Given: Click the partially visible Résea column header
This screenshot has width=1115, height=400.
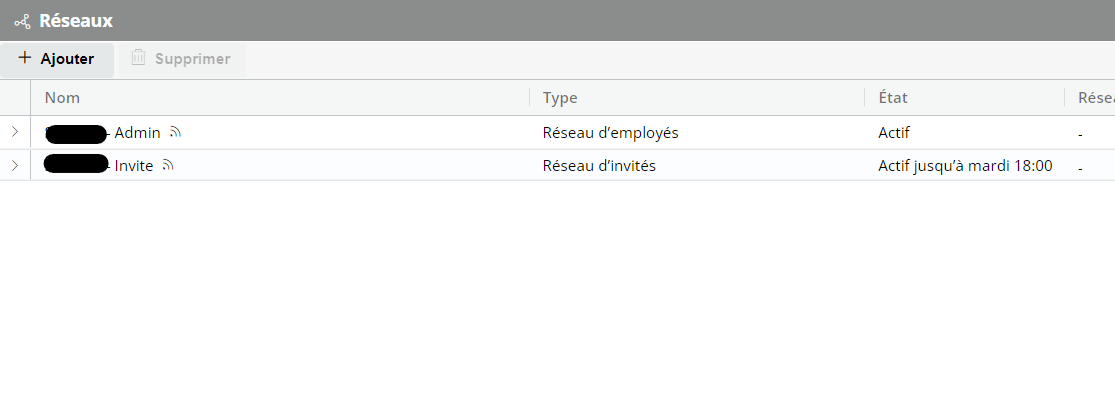Looking at the screenshot, I should [1095, 98].
